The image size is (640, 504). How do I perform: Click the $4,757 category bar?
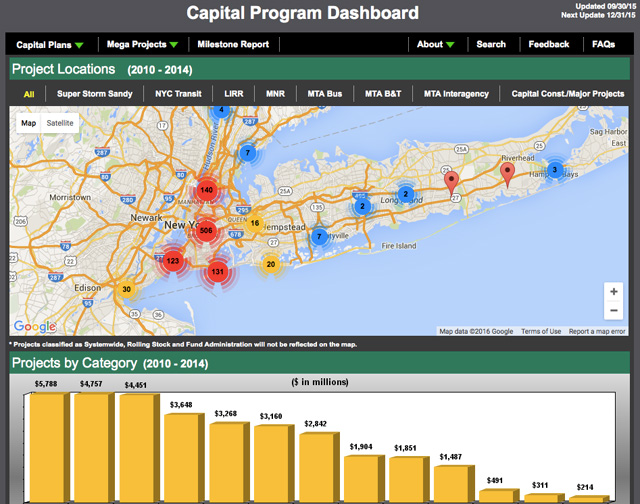[94, 448]
